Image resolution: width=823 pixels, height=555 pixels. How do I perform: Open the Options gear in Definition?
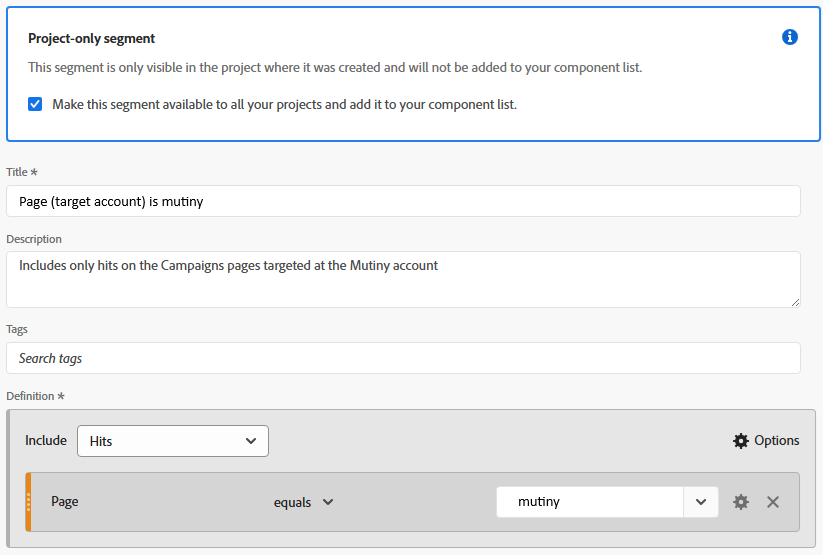(x=741, y=441)
